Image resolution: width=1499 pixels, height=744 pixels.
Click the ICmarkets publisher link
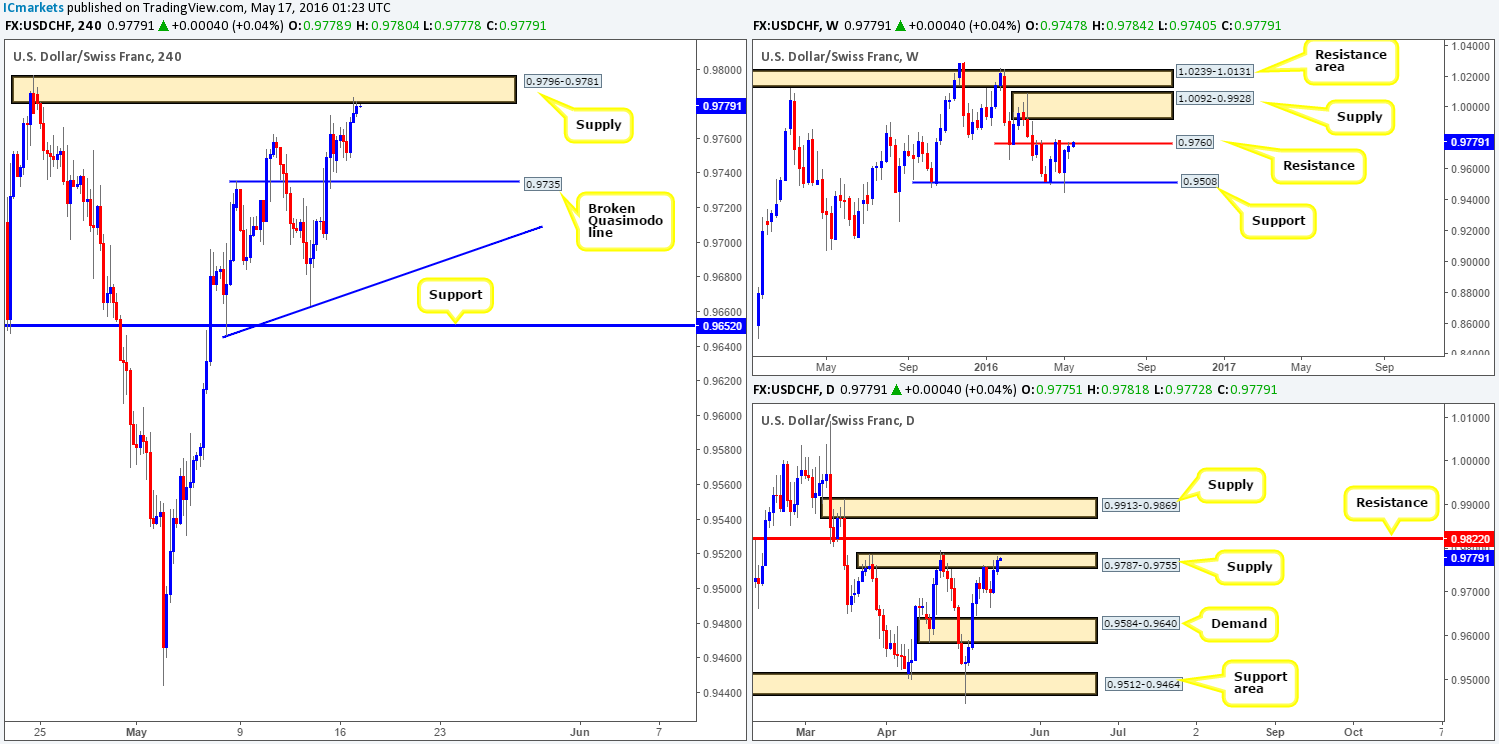click(x=34, y=8)
